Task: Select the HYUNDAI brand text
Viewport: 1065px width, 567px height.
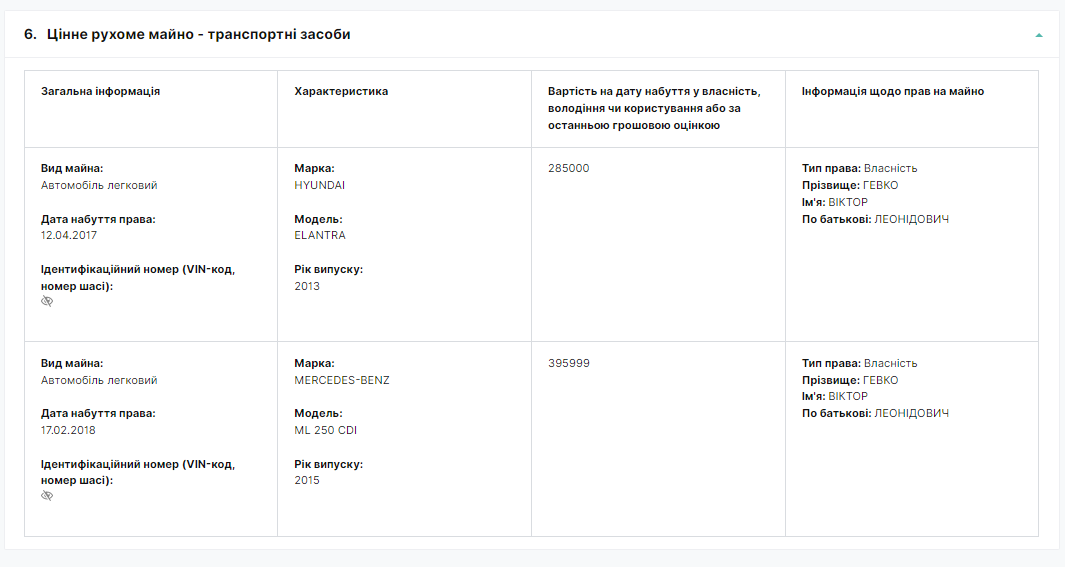Action: [319, 185]
